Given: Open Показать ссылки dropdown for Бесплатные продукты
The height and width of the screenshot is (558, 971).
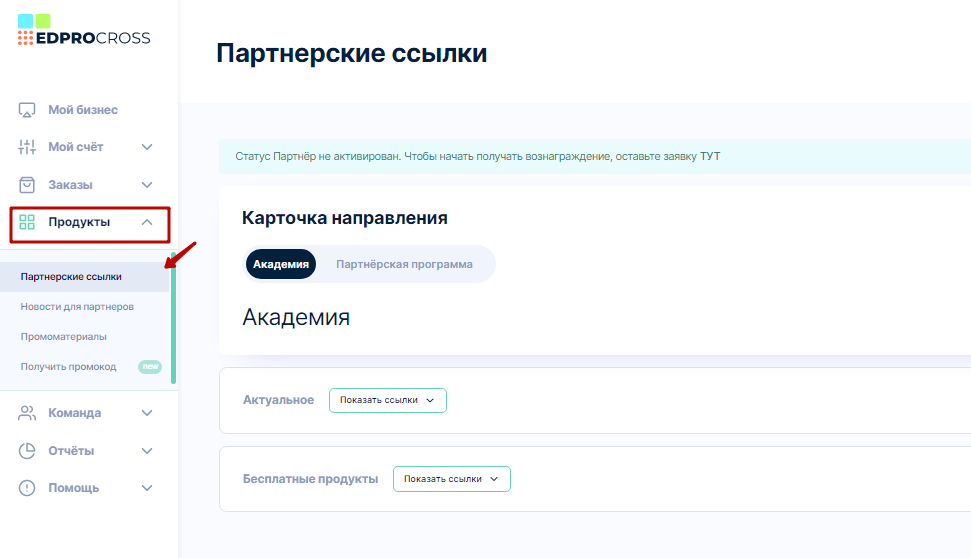Looking at the screenshot, I should tap(451, 479).
